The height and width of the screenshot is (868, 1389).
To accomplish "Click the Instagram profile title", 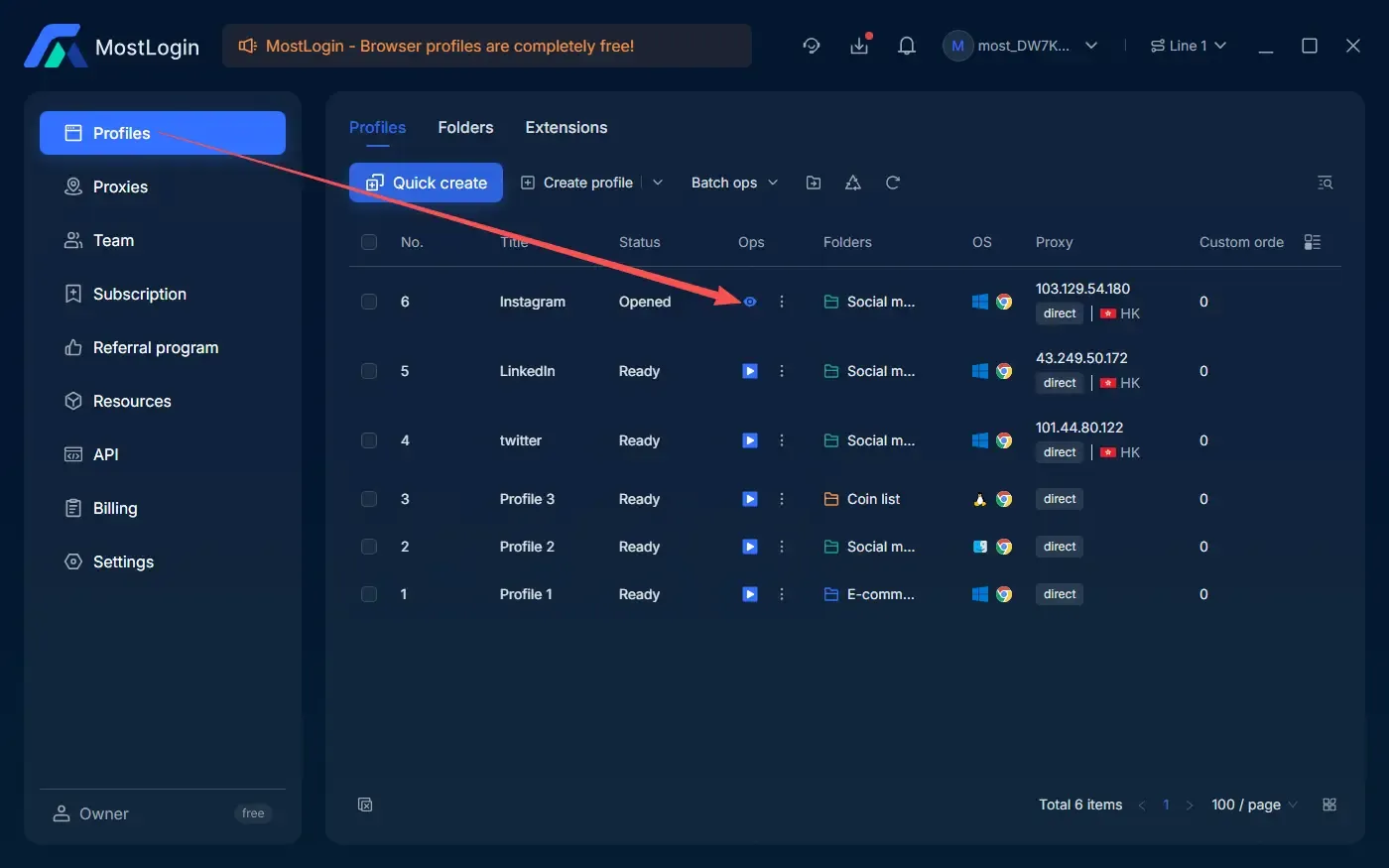I will coord(532,302).
